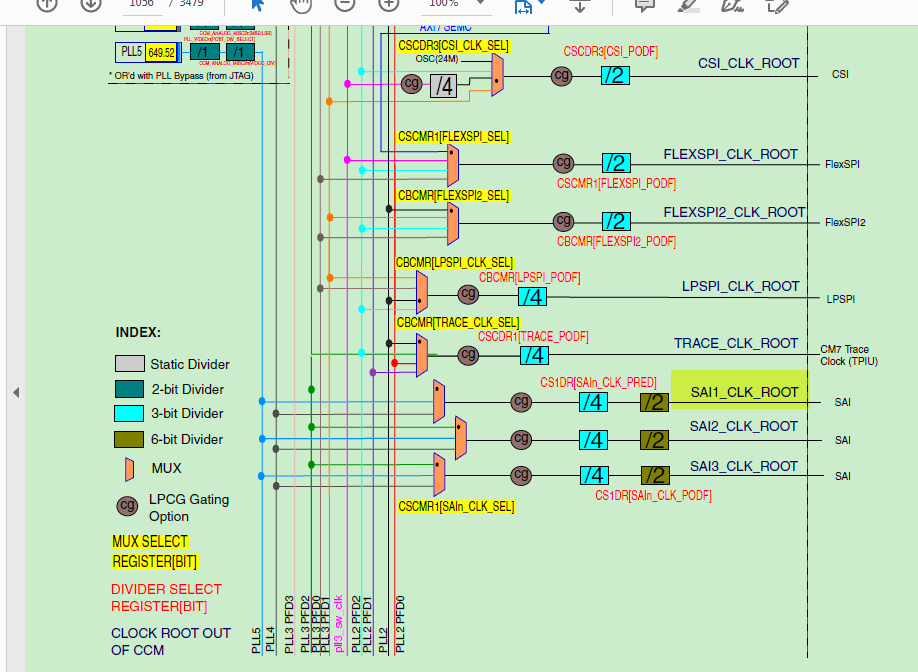918x672 pixels.
Task: Click CSCMR1[FLEXSPI_SEL] mux select label
Action: point(453,136)
